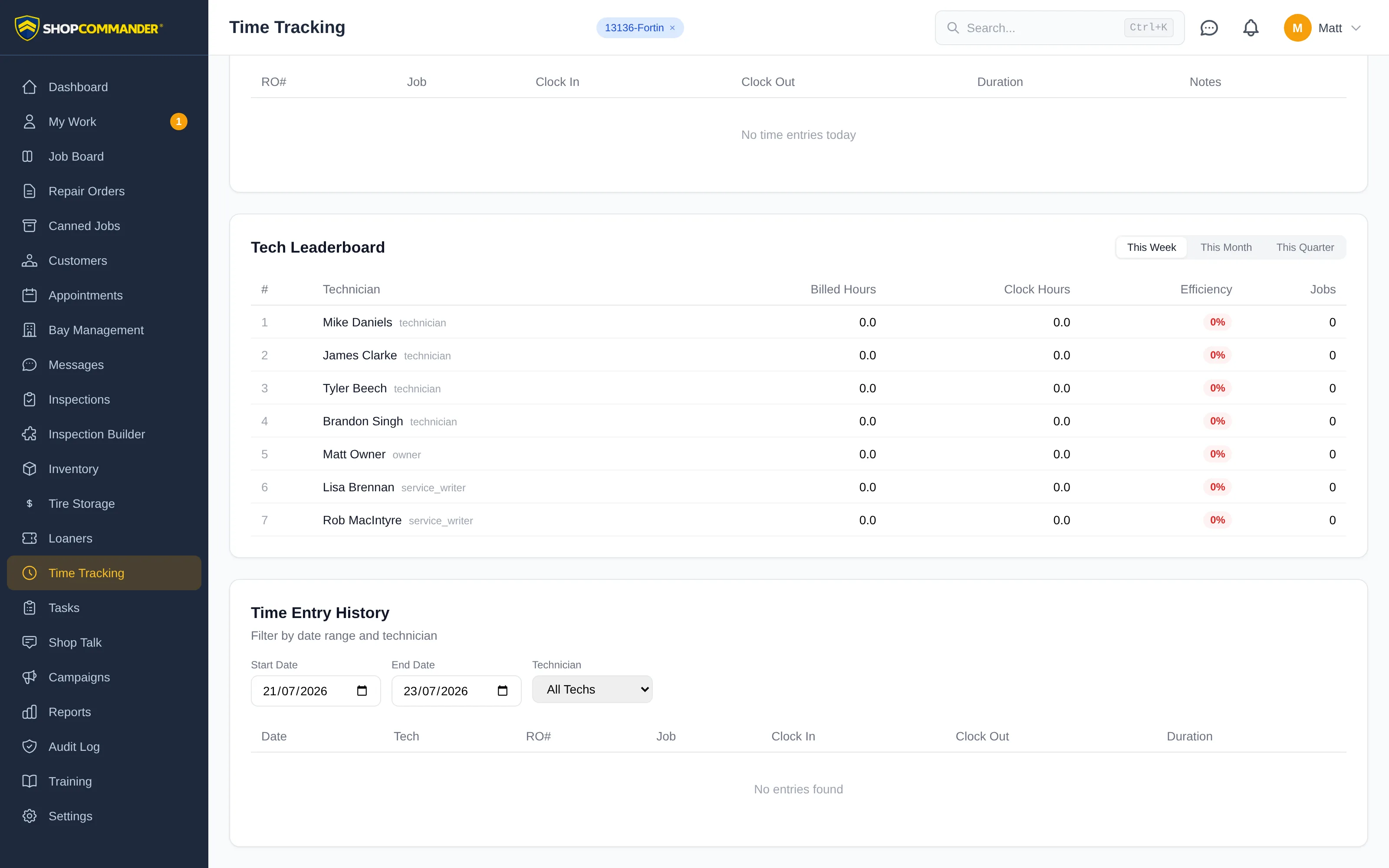Click the Bay Management building icon
The width and height of the screenshot is (1389, 868).
point(29,330)
